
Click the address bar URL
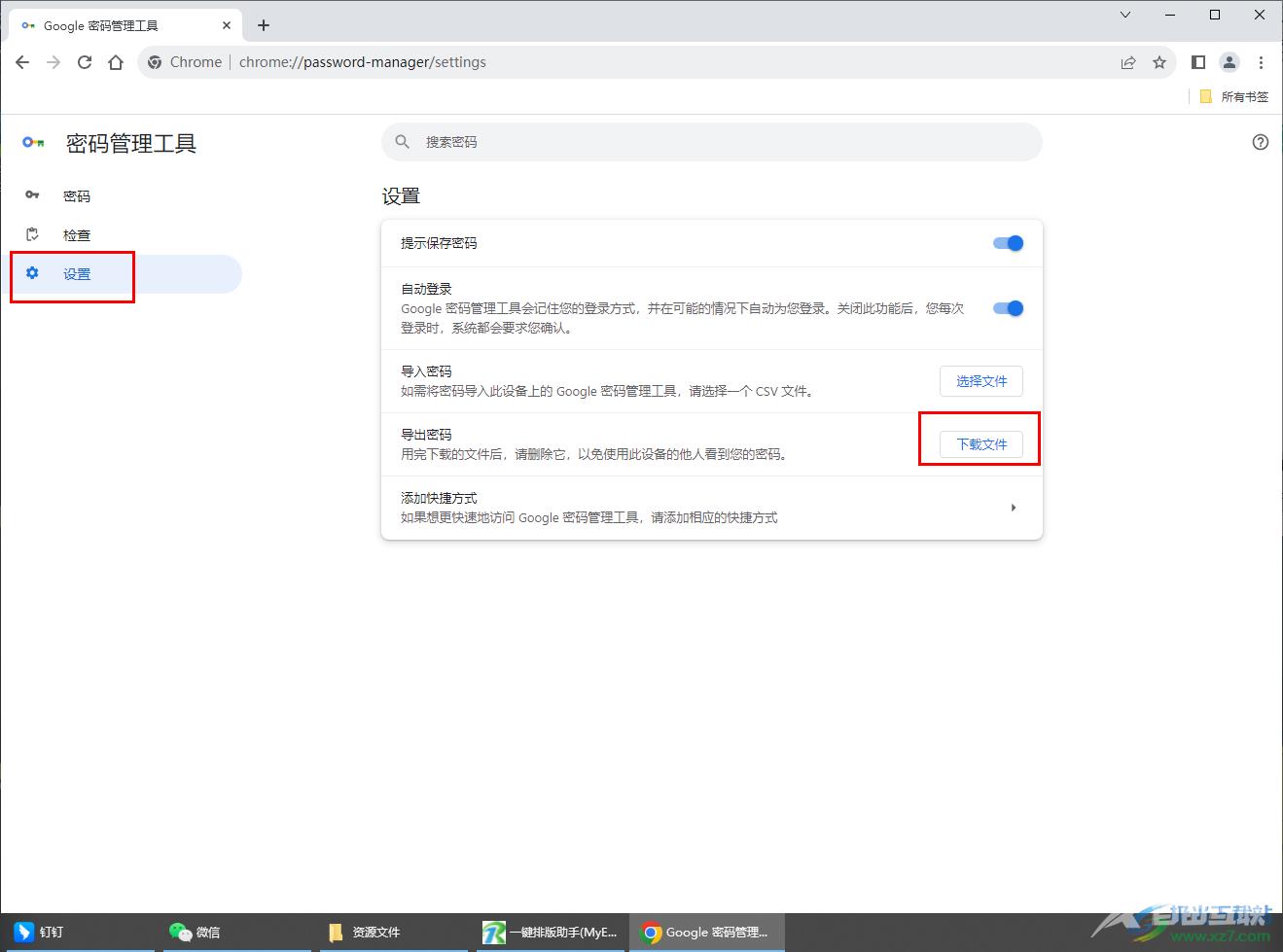(x=363, y=62)
